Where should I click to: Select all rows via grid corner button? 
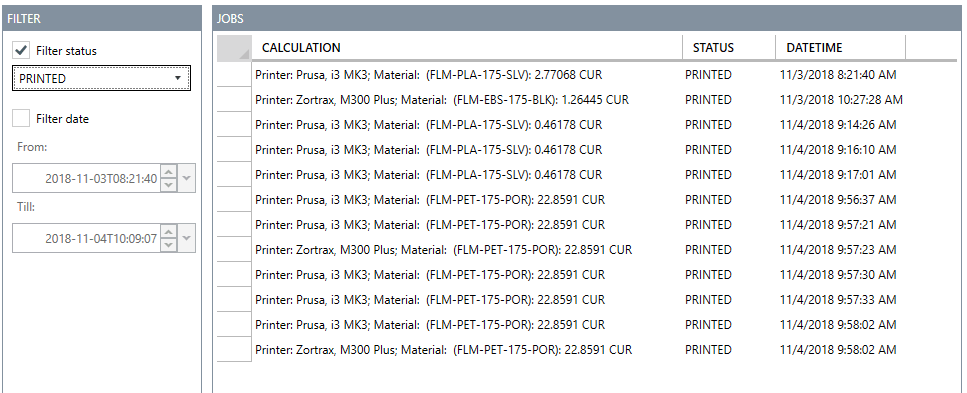[234, 48]
